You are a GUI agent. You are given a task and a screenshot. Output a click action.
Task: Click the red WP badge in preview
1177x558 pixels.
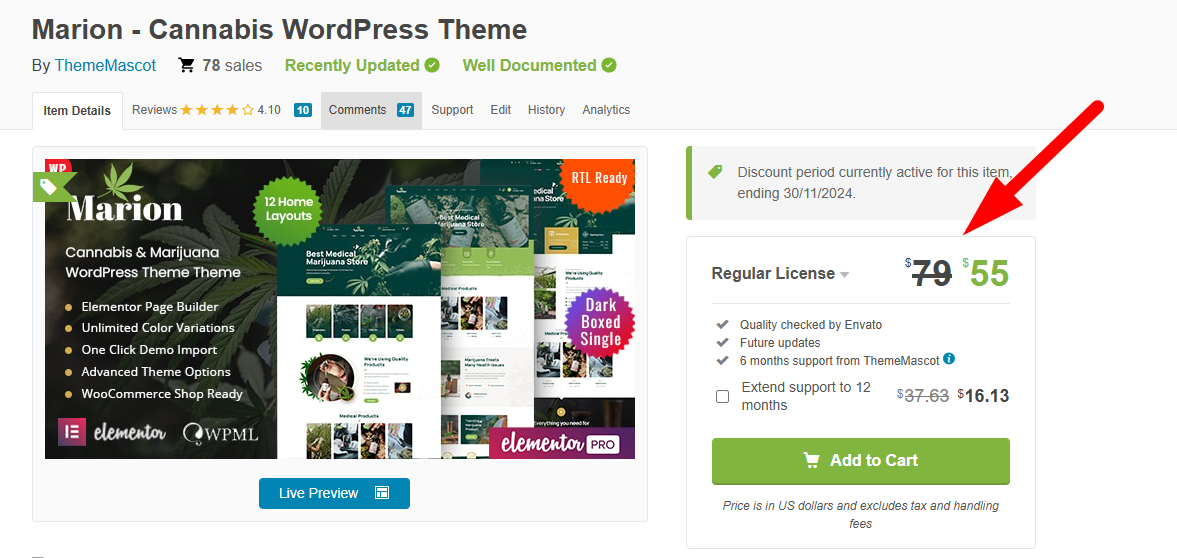pyautogui.click(x=58, y=167)
